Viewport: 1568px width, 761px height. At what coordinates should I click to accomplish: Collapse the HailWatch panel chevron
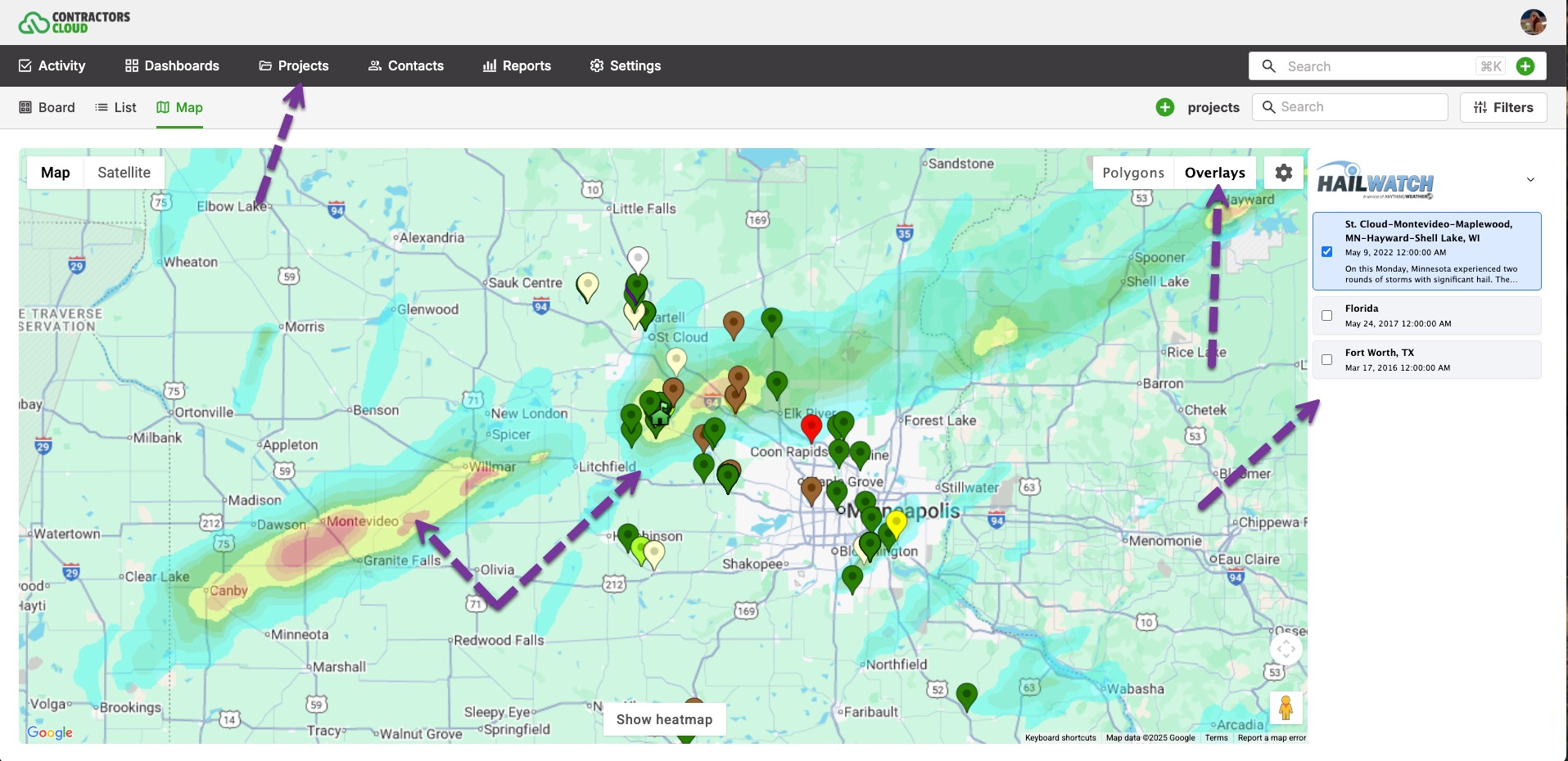[x=1530, y=180]
